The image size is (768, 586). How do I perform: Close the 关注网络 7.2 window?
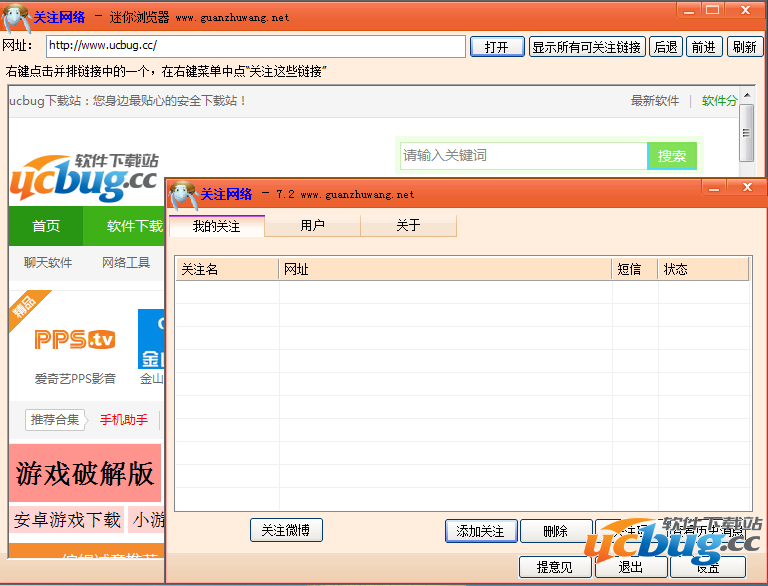(x=747, y=187)
